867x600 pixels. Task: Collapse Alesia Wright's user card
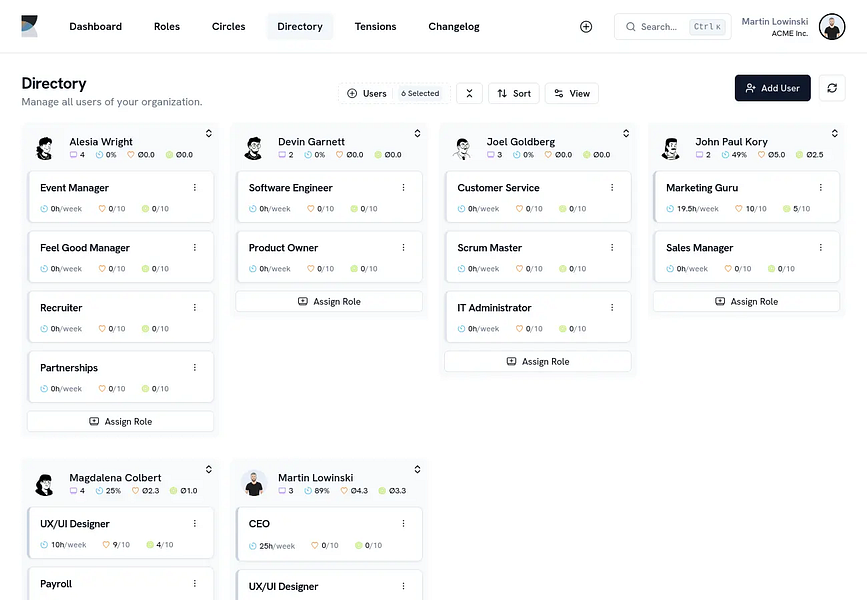pyautogui.click(x=208, y=133)
